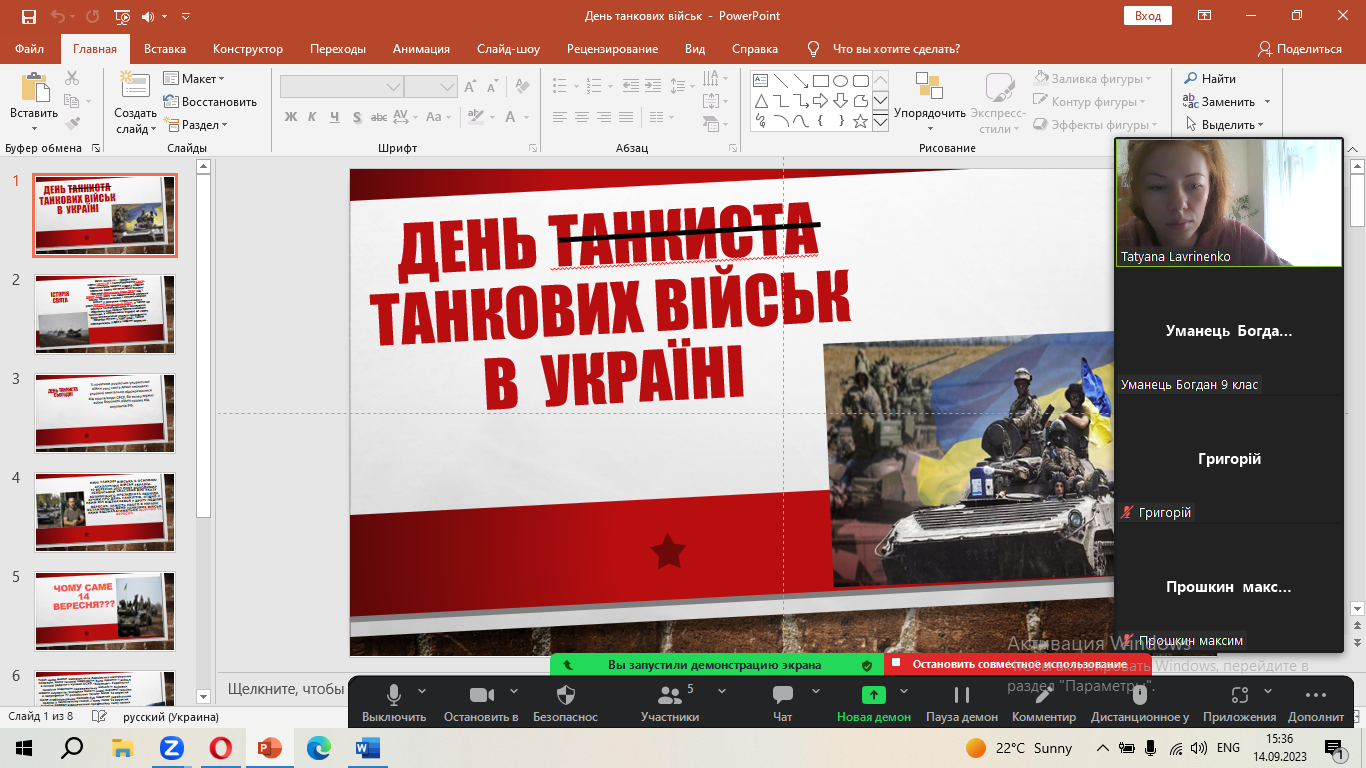Click Найти to find text
The width and height of the screenshot is (1366, 768).
(1210, 79)
